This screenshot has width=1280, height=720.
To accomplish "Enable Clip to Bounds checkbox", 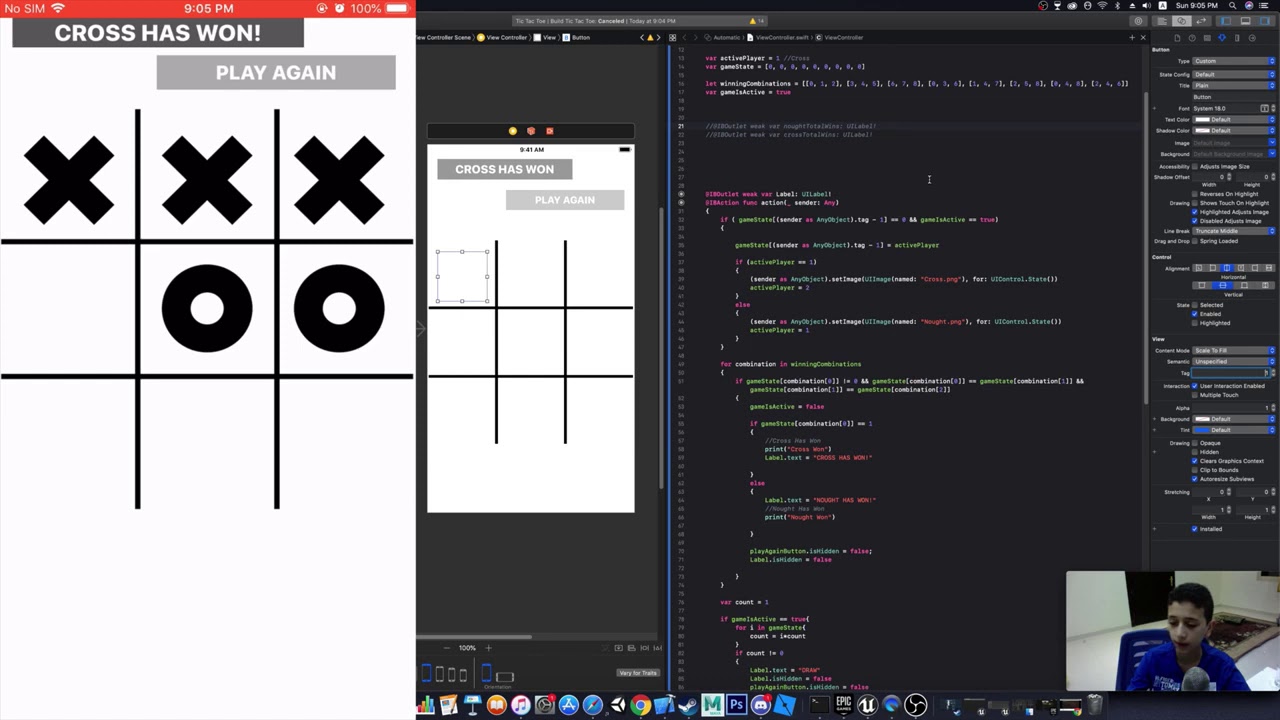I will (1195, 470).
